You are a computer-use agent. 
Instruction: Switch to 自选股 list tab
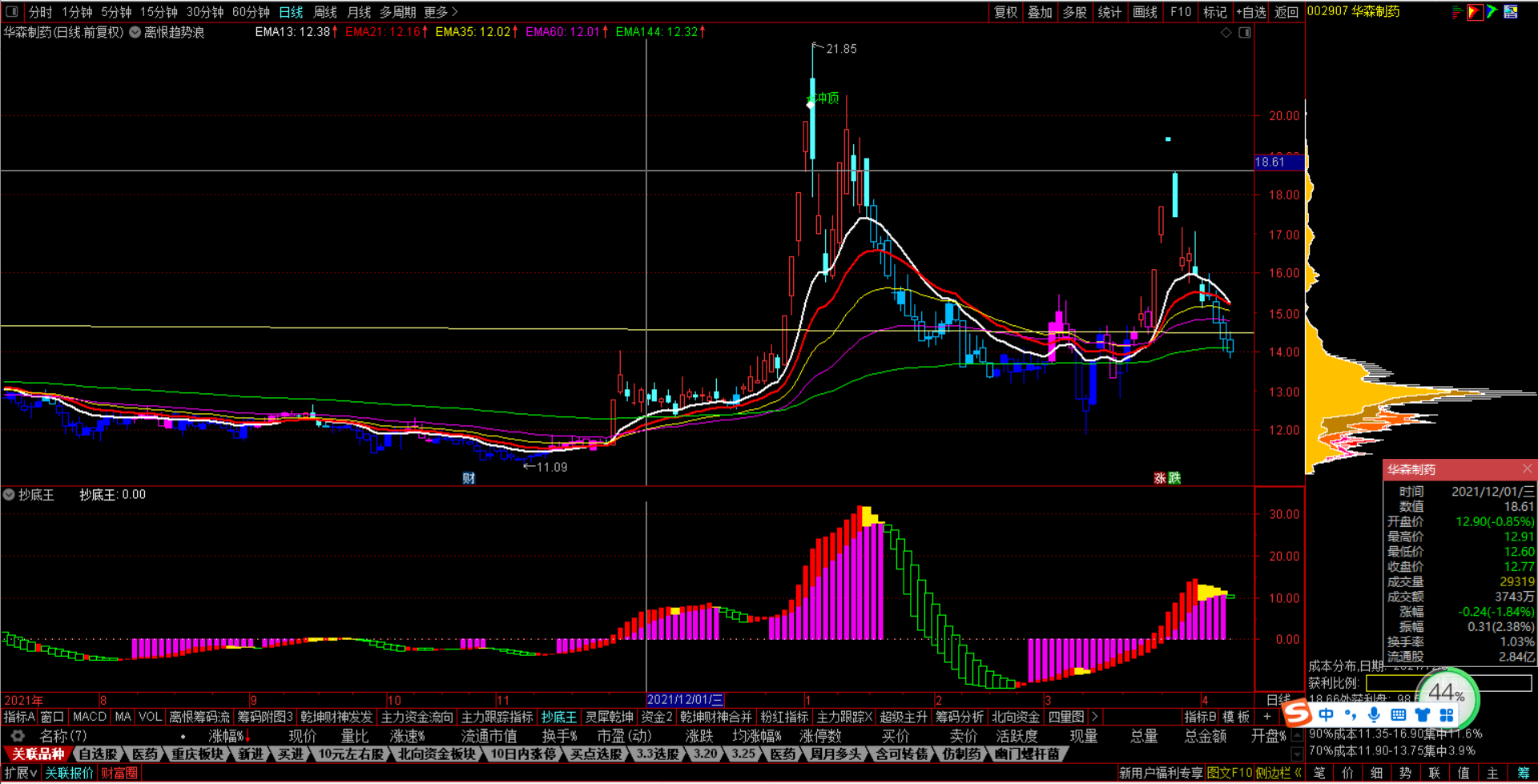click(99, 754)
